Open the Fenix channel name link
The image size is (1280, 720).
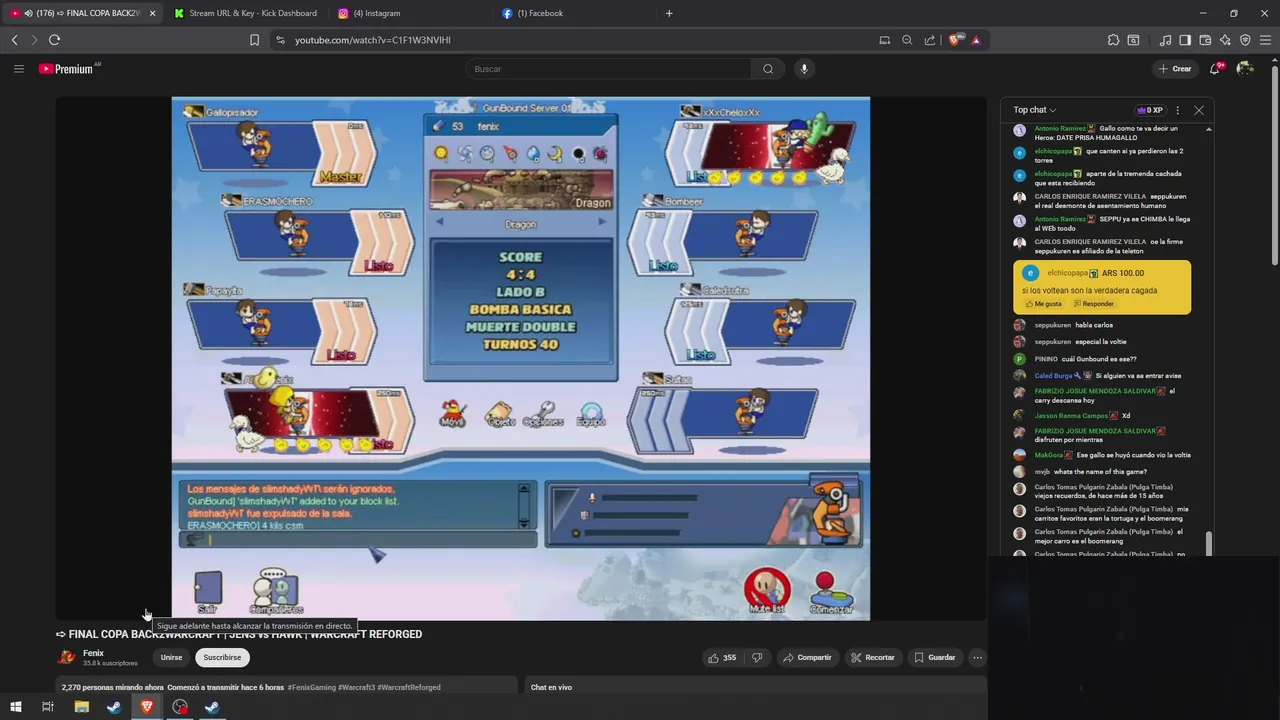(x=93, y=653)
